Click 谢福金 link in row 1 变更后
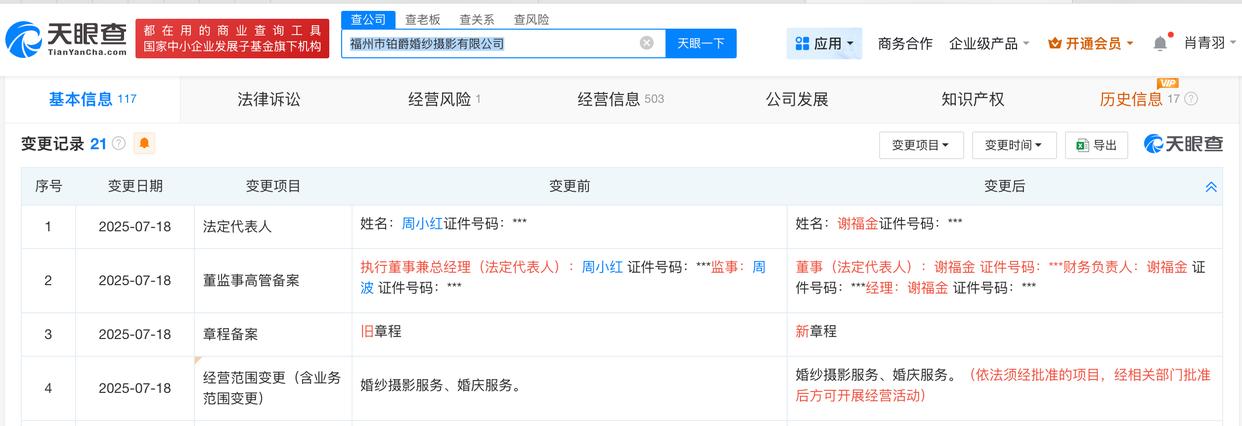The width and height of the screenshot is (1242, 426). (858, 224)
